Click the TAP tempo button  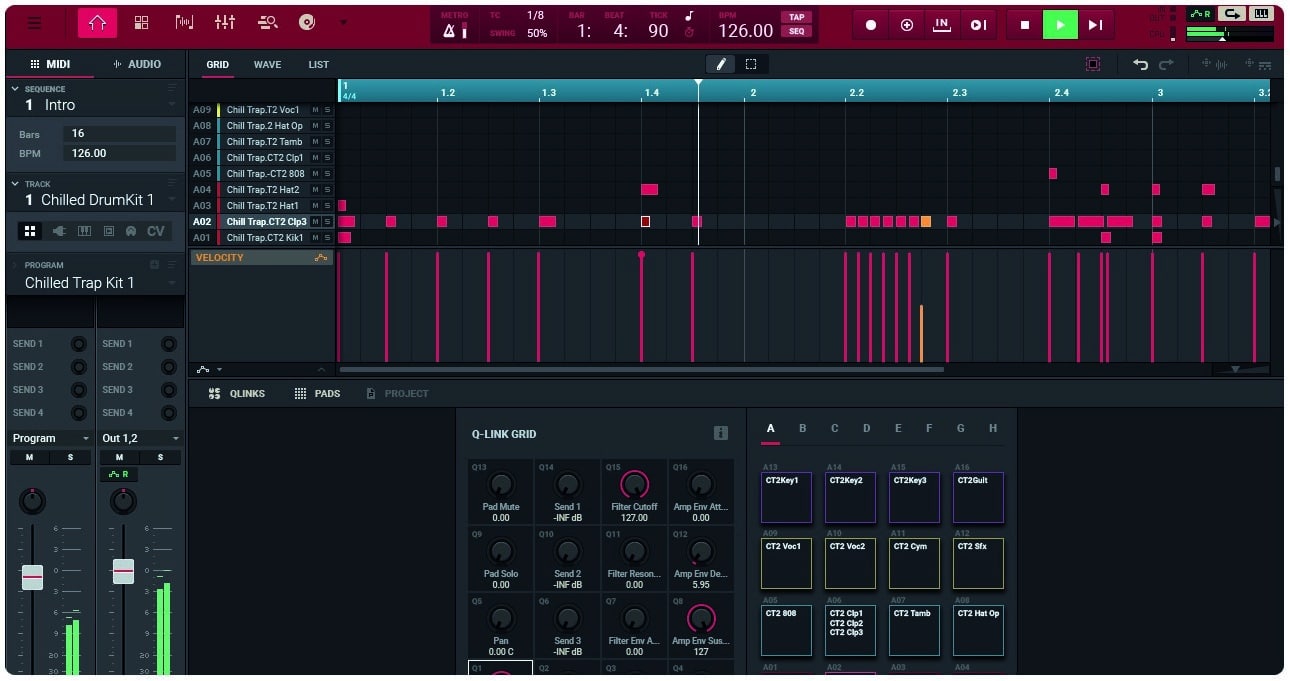tap(796, 17)
